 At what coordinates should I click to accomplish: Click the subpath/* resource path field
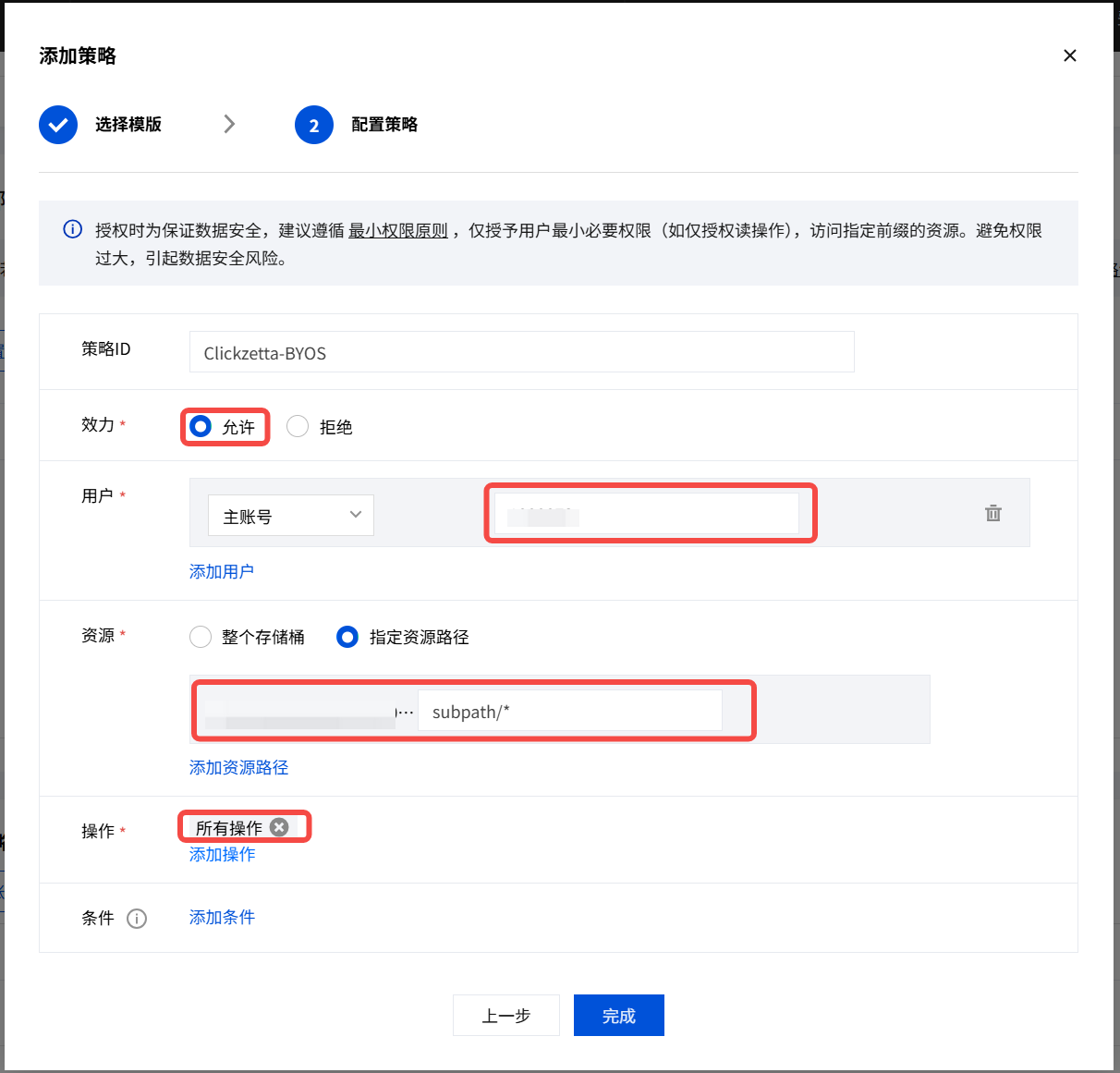pos(569,712)
